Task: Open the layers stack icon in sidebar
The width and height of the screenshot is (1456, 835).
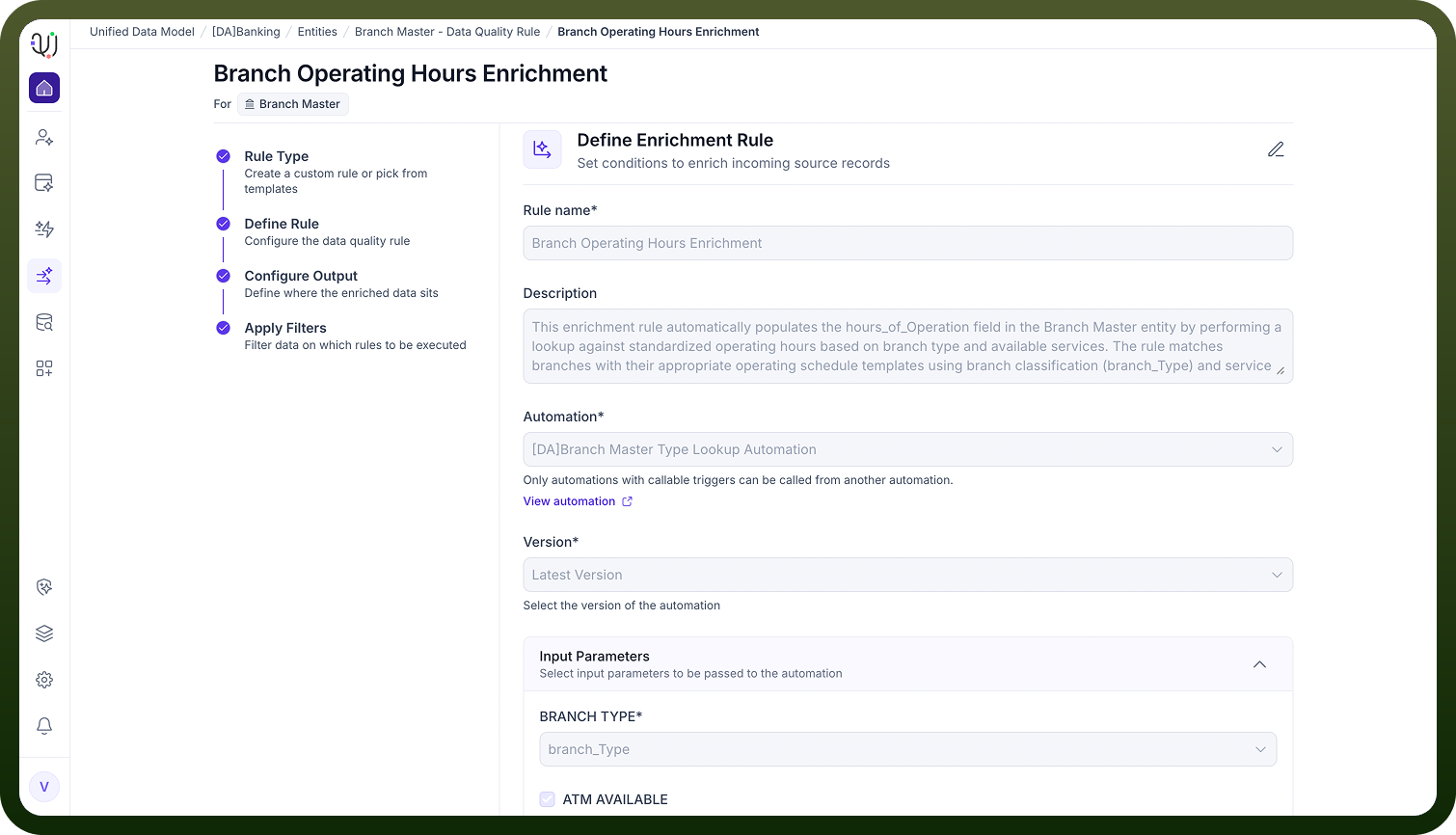Action: 44,633
